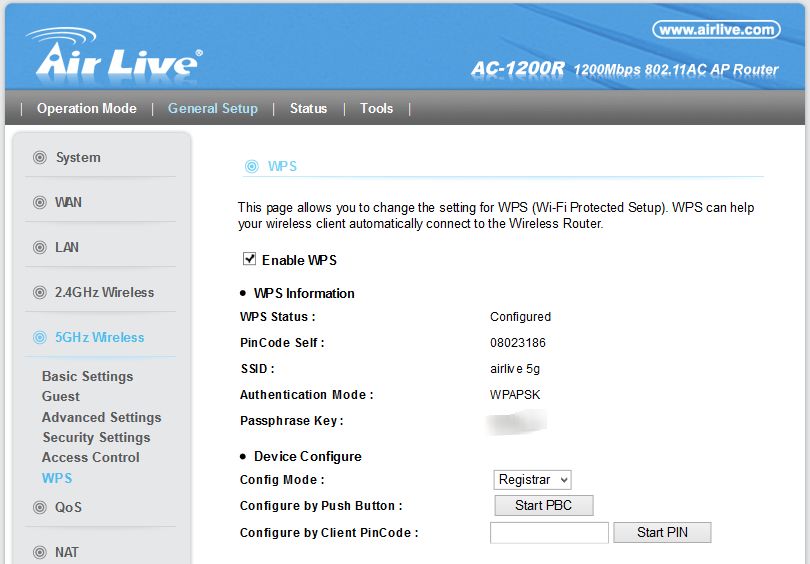Open the Status menu

point(308,108)
